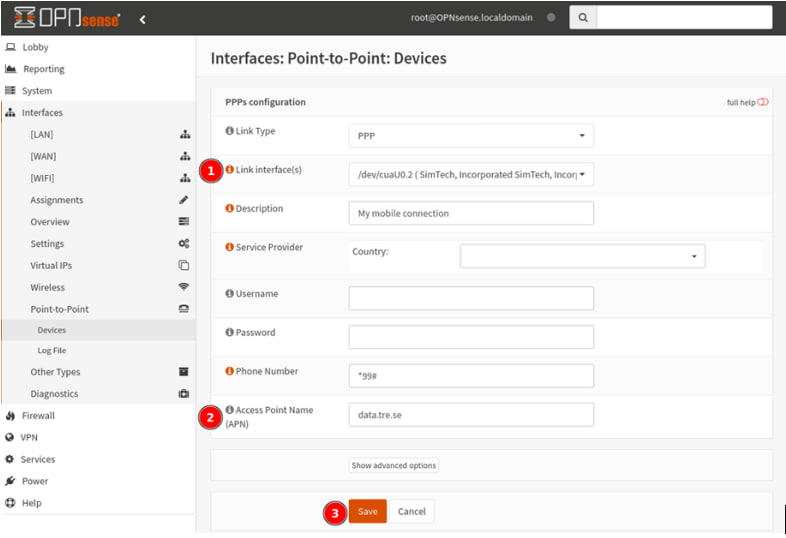The width and height of the screenshot is (786, 538).
Task: Click the OPNsense logo
Action: [67, 18]
